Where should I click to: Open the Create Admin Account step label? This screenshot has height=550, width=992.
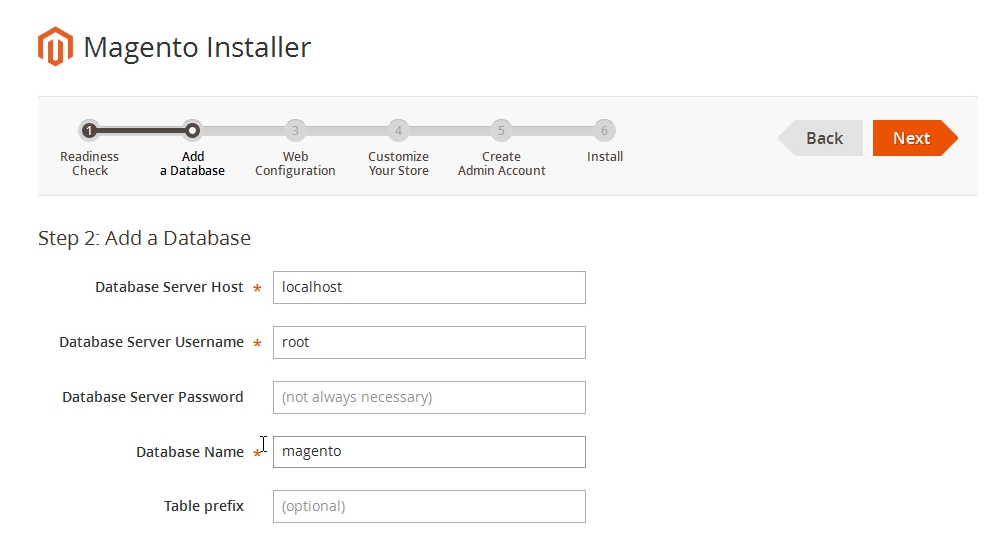pos(501,163)
